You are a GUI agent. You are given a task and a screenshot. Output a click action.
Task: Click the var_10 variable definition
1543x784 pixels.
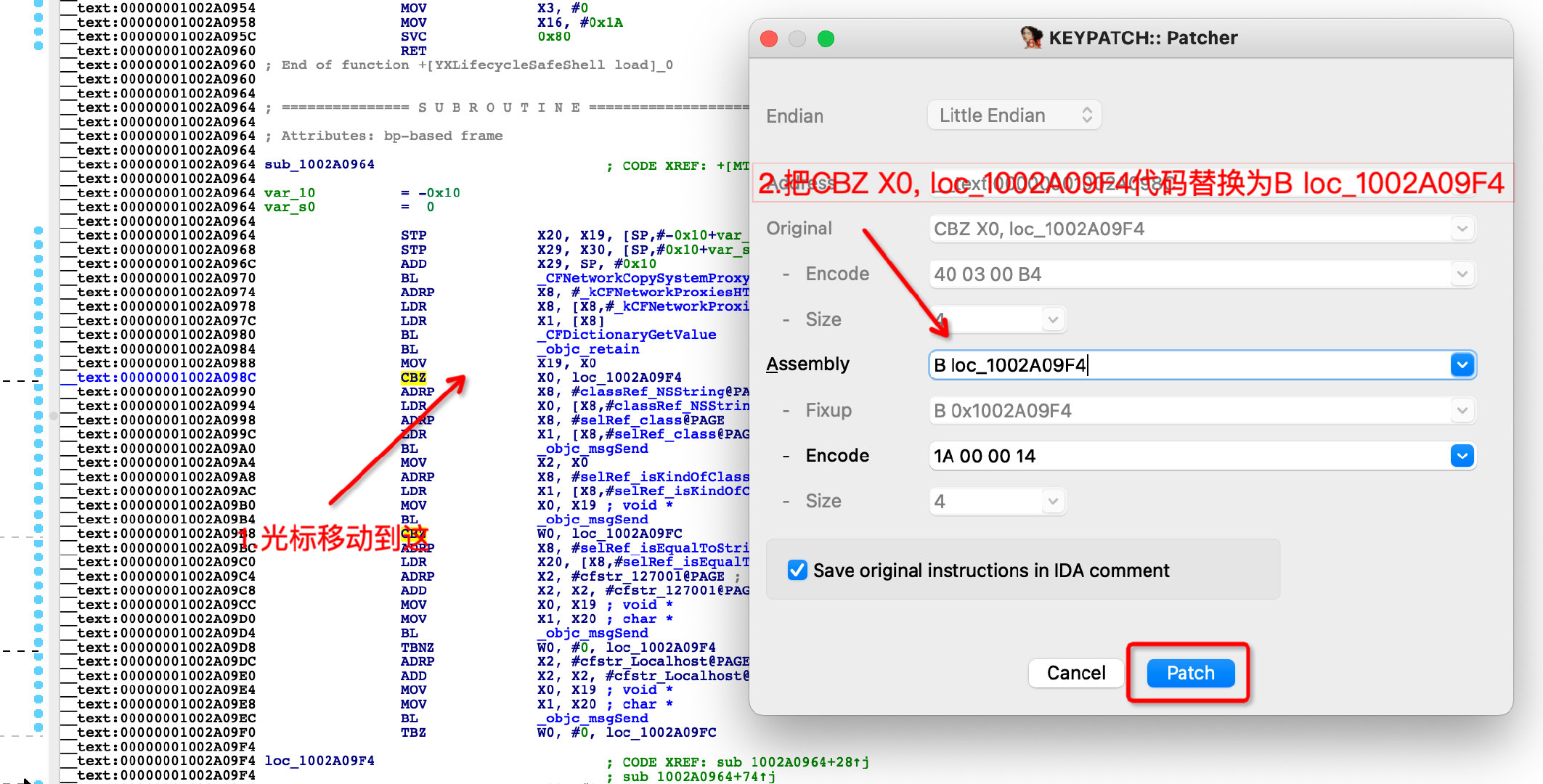click(290, 193)
